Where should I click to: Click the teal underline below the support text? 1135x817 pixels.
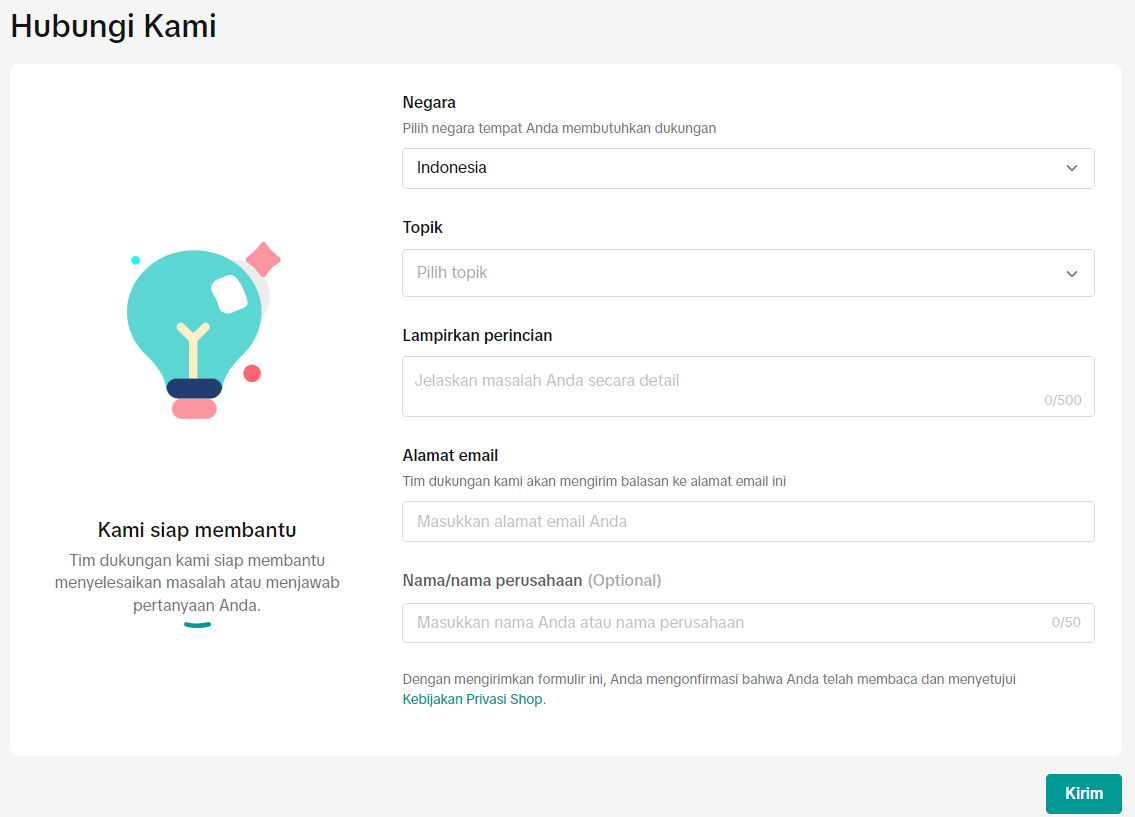(x=197, y=625)
